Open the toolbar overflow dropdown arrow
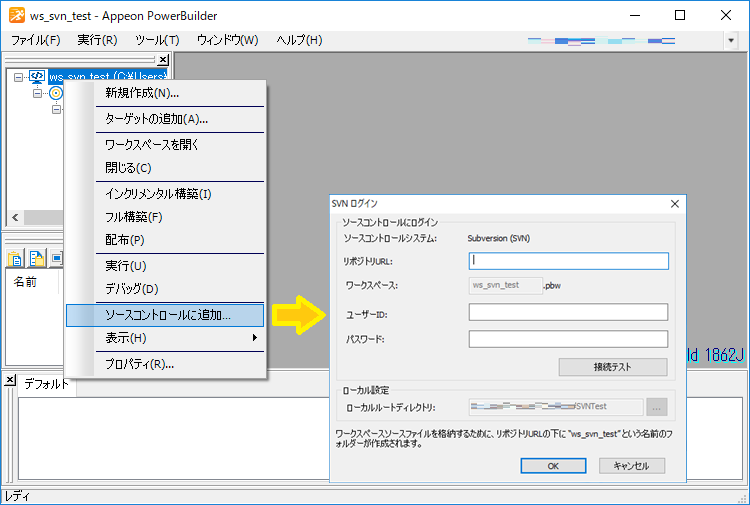The width and height of the screenshot is (750, 505). point(731,41)
